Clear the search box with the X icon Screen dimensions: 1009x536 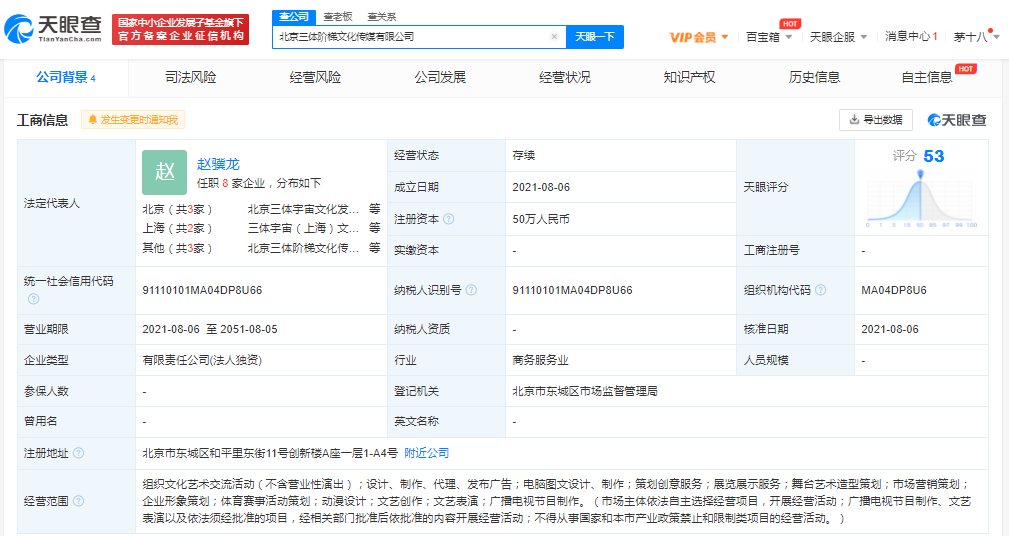[x=554, y=37]
